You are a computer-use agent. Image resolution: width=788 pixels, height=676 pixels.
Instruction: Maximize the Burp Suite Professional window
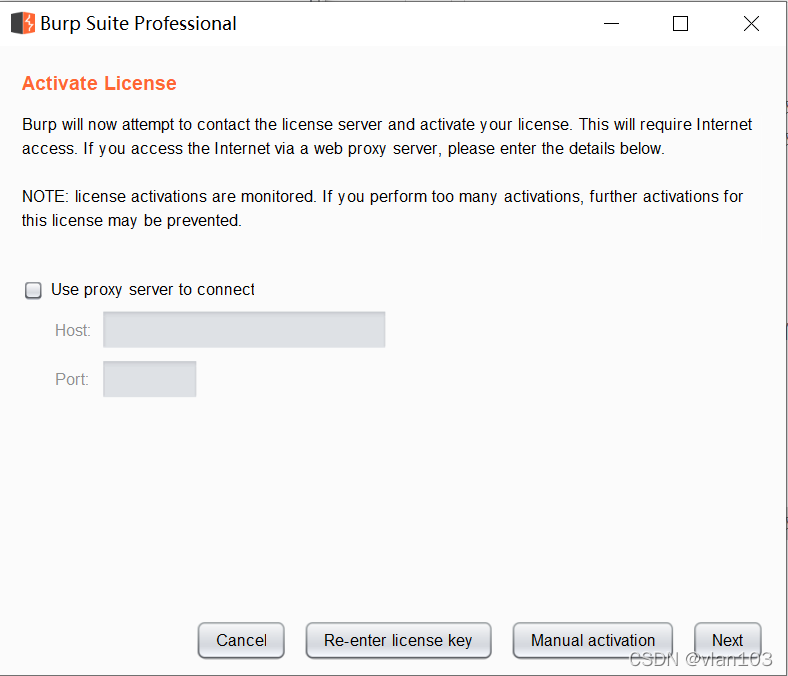click(680, 24)
